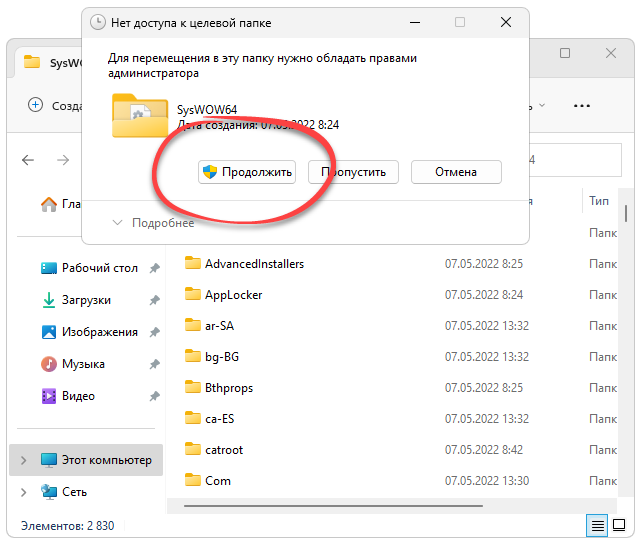
Task: Click the pin icon next to Рабочий стол
Action: (x=154, y=268)
